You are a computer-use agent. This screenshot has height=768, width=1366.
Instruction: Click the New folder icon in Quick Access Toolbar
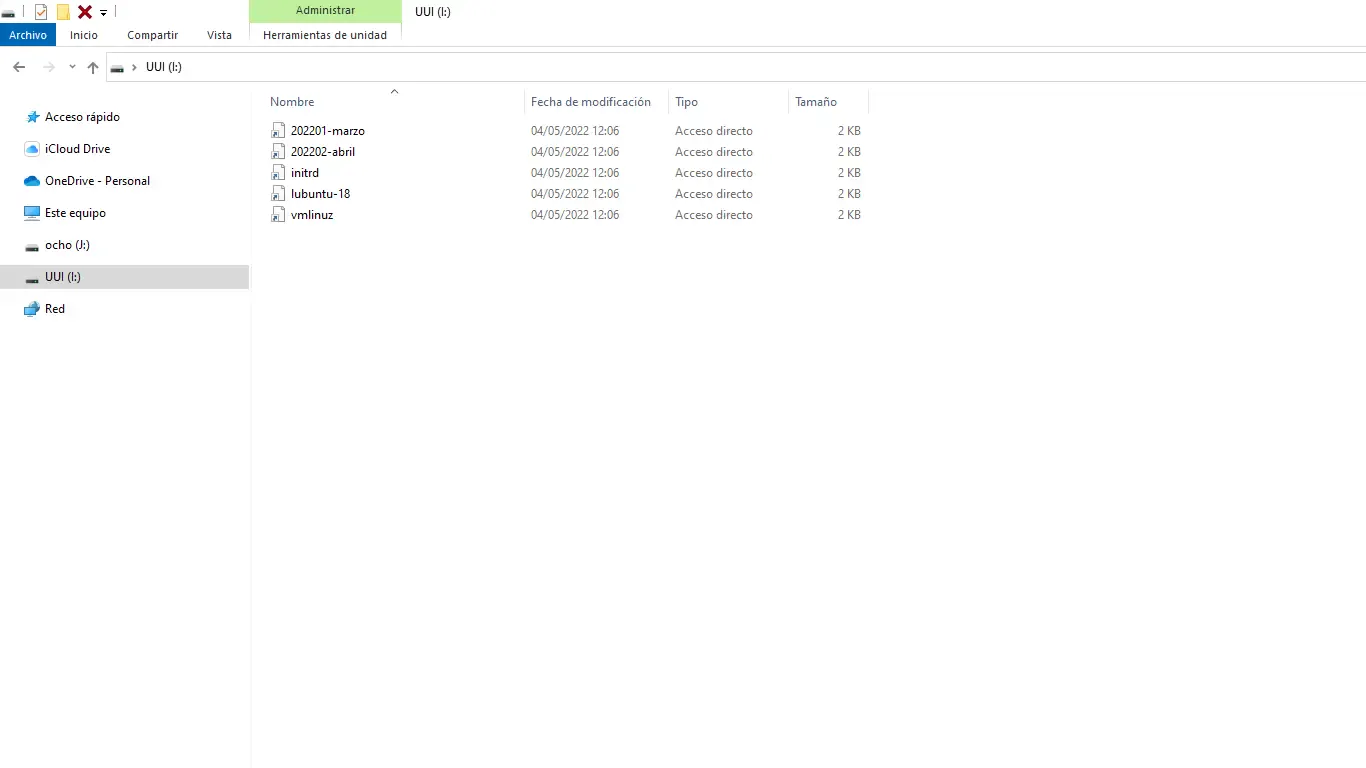click(63, 12)
